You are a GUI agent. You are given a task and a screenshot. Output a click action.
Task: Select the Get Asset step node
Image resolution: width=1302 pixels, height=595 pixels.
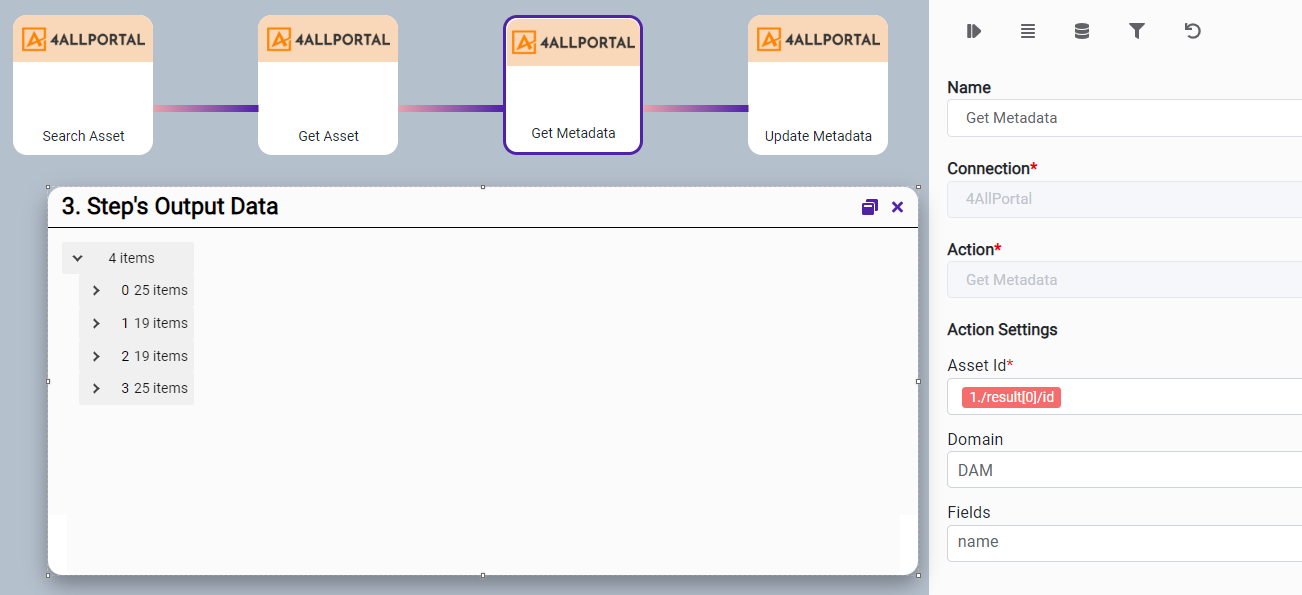328,85
